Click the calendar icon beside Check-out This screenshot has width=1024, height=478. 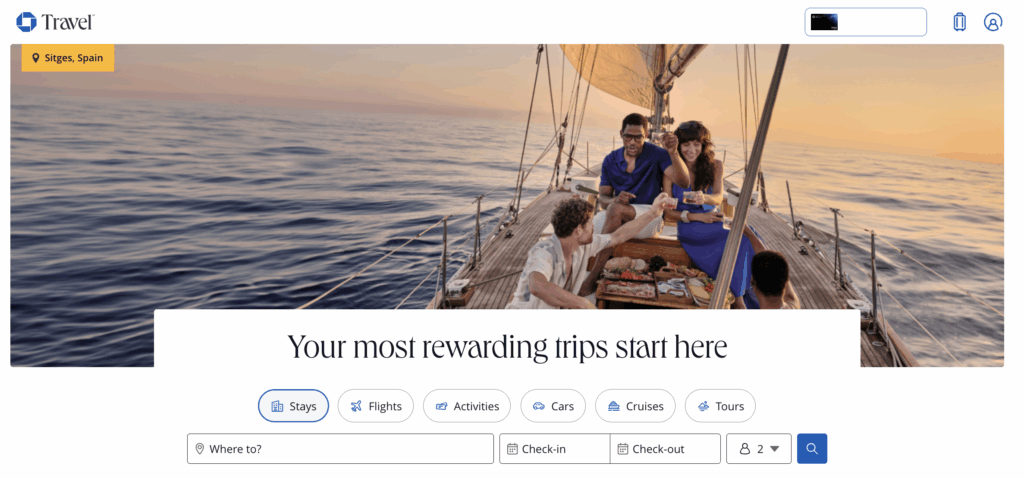[x=623, y=449]
